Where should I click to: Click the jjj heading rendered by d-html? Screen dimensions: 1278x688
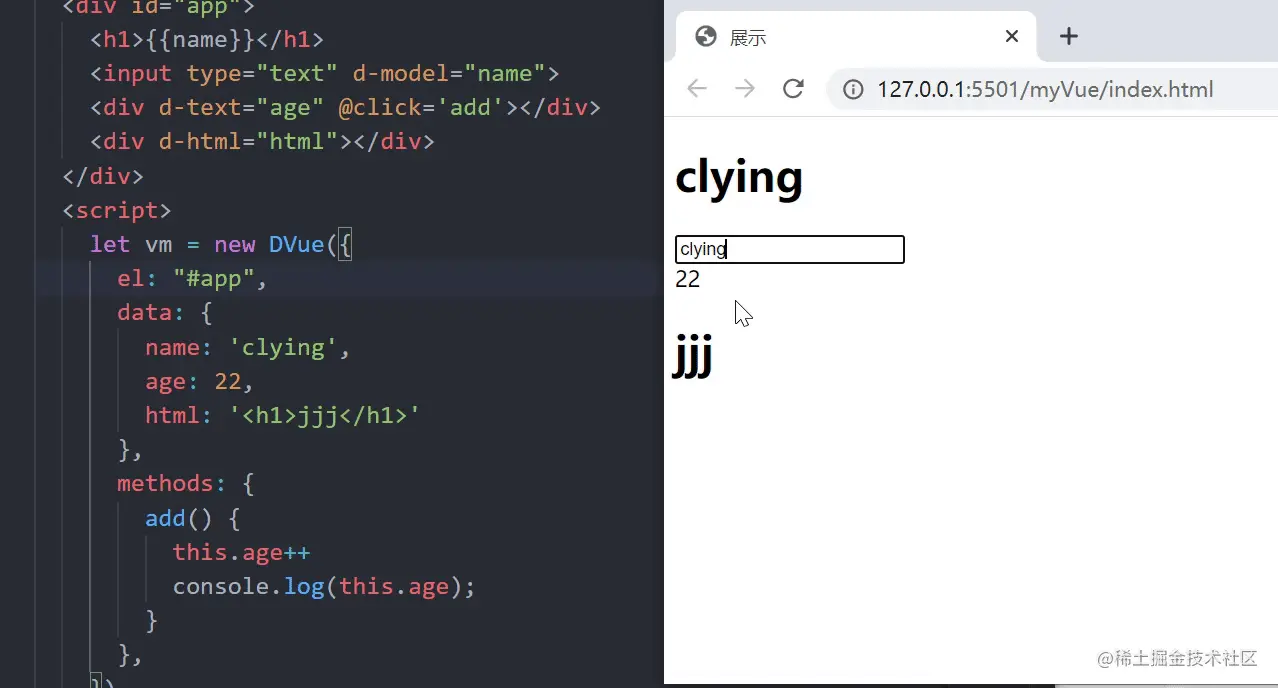692,357
